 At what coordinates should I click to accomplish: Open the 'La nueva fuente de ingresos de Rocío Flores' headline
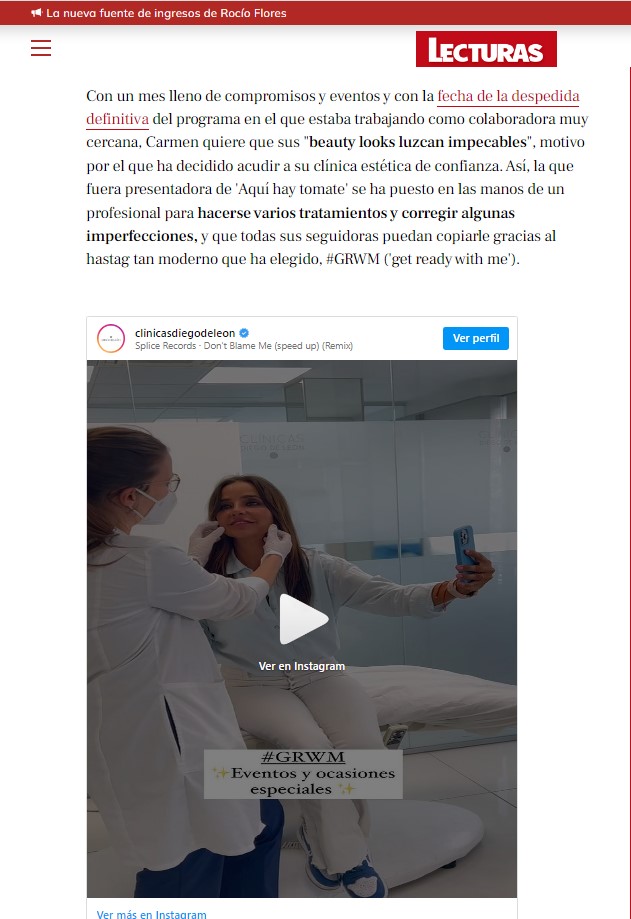pyautogui.click(x=166, y=13)
